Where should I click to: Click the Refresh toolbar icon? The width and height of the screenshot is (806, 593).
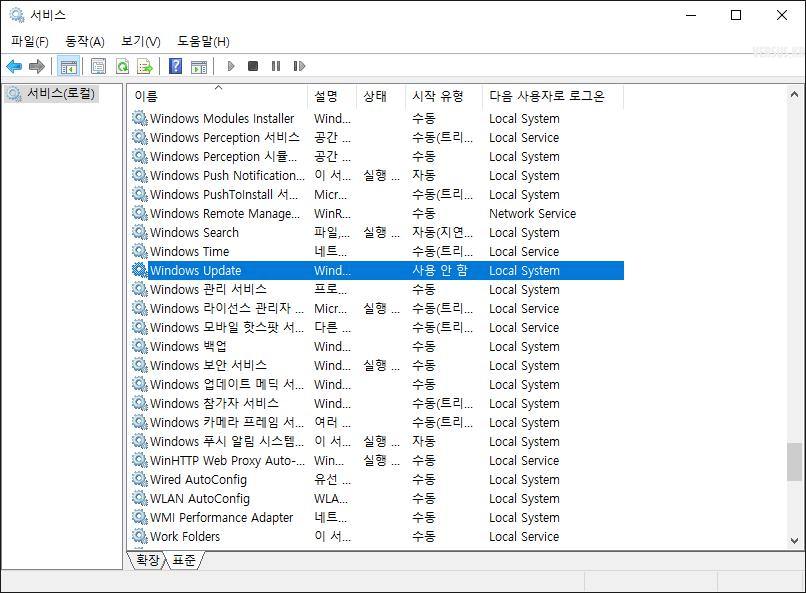[122, 66]
